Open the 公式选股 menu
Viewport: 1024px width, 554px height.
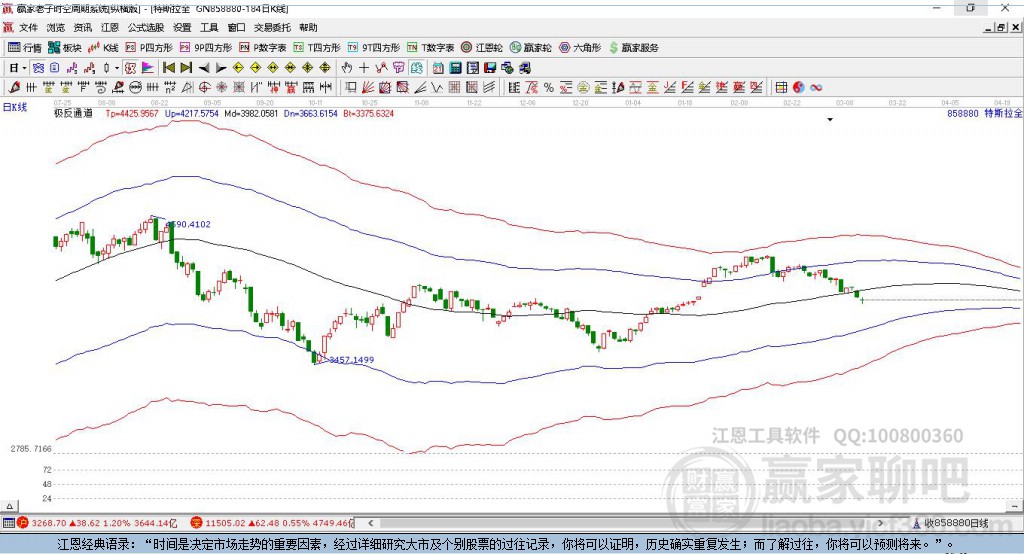click(x=146, y=27)
